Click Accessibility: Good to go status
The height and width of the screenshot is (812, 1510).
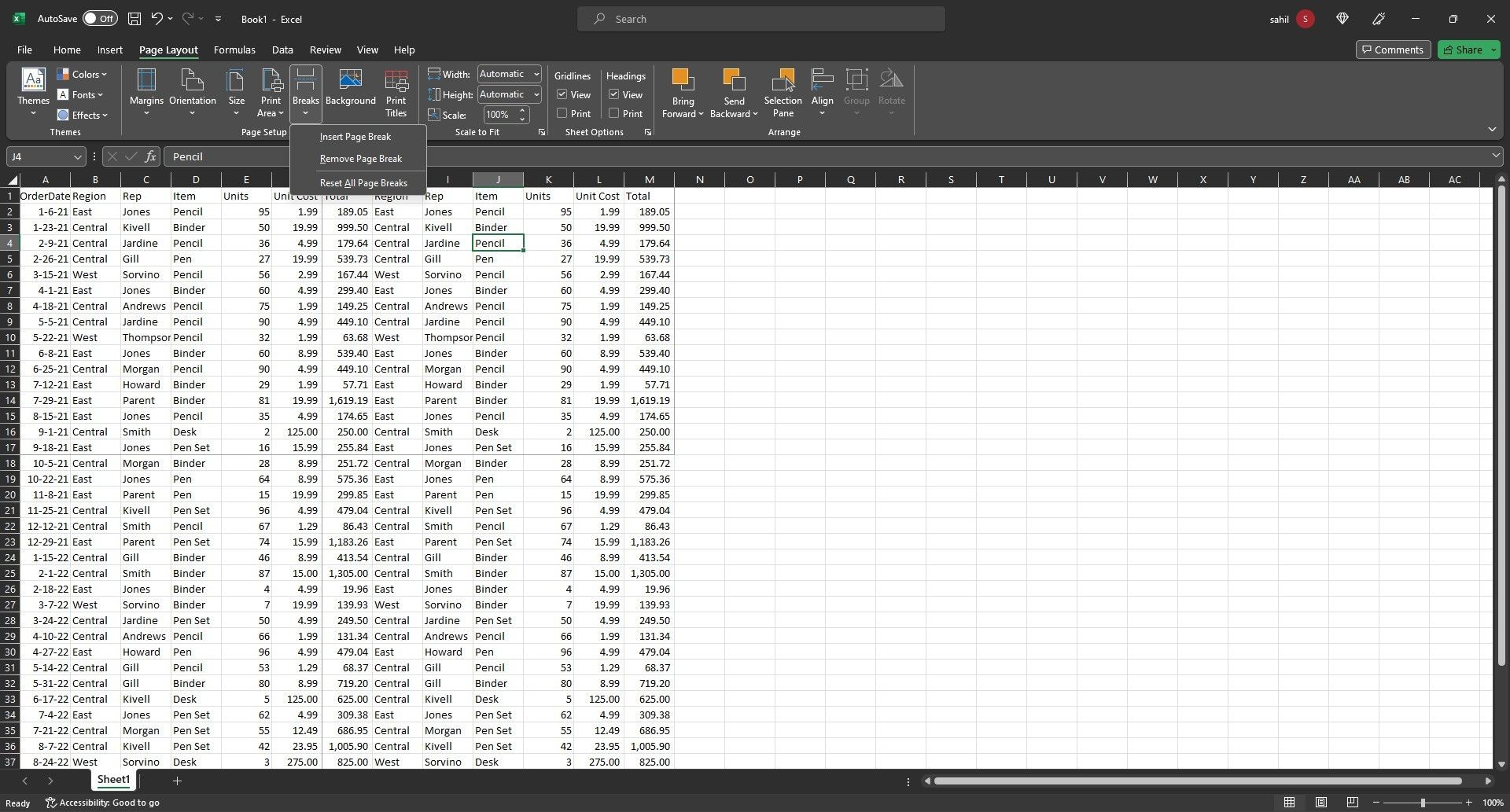pyautogui.click(x=102, y=803)
